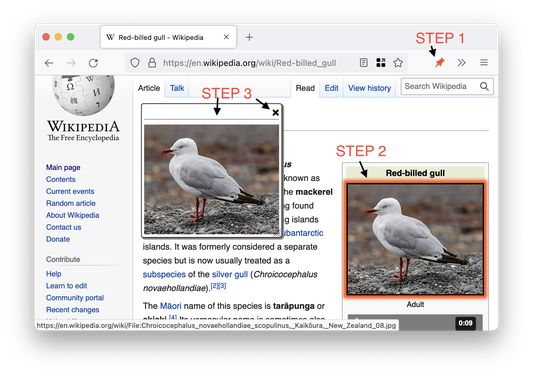Click the infobox gull photo
Viewport: 533px width, 376px height.
pos(415,239)
